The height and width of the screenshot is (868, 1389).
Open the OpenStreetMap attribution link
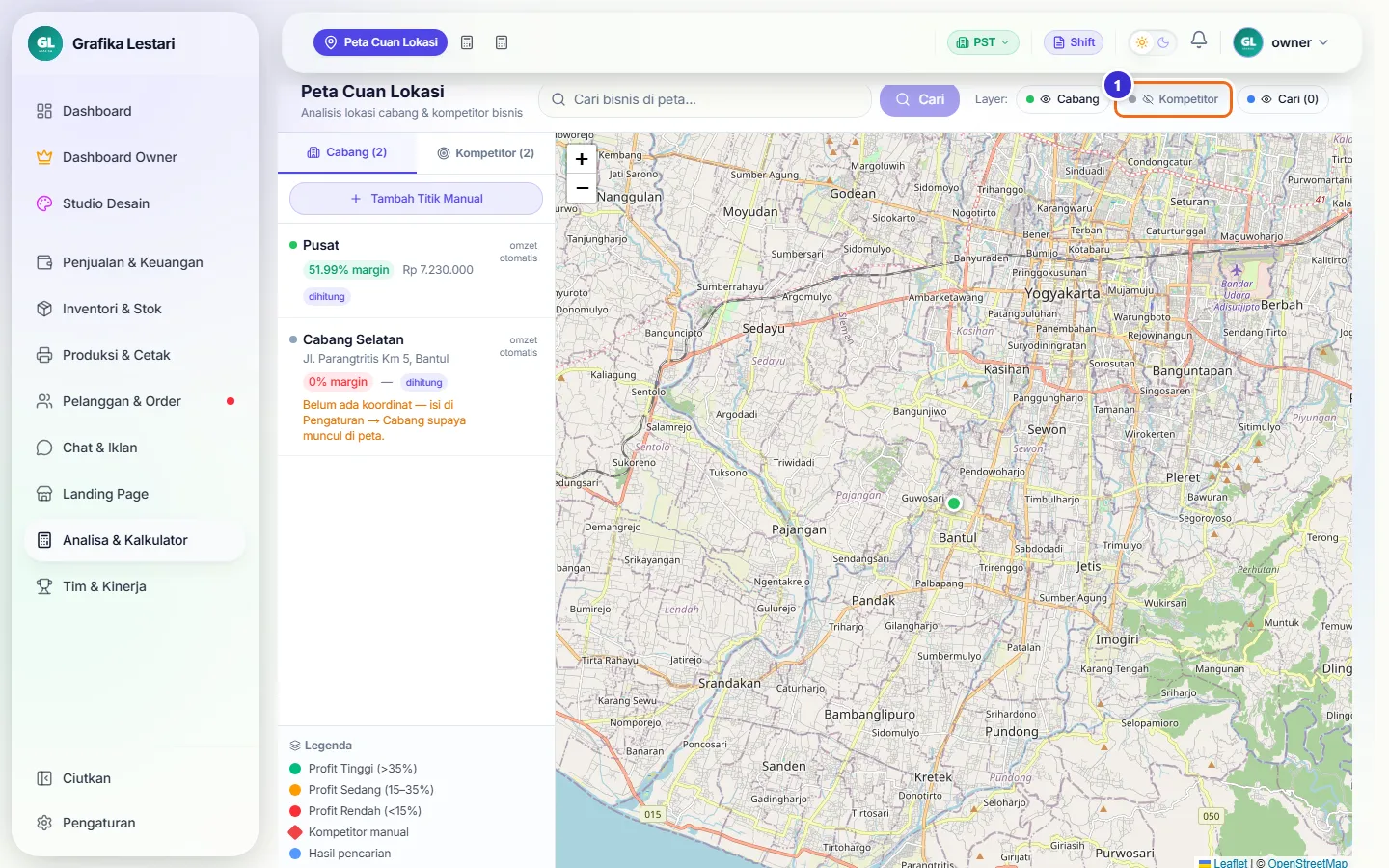pyautogui.click(x=1307, y=863)
